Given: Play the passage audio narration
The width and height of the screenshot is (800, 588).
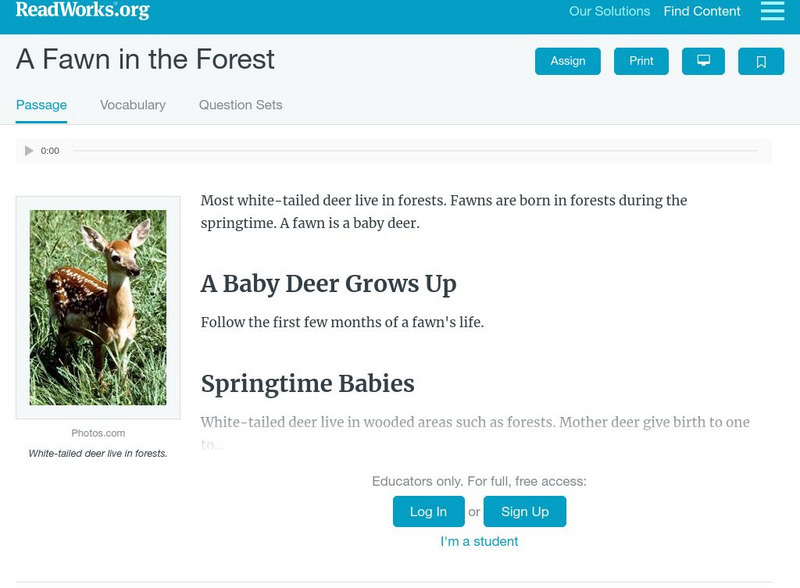Looking at the screenshot, I should coord(27,151).
